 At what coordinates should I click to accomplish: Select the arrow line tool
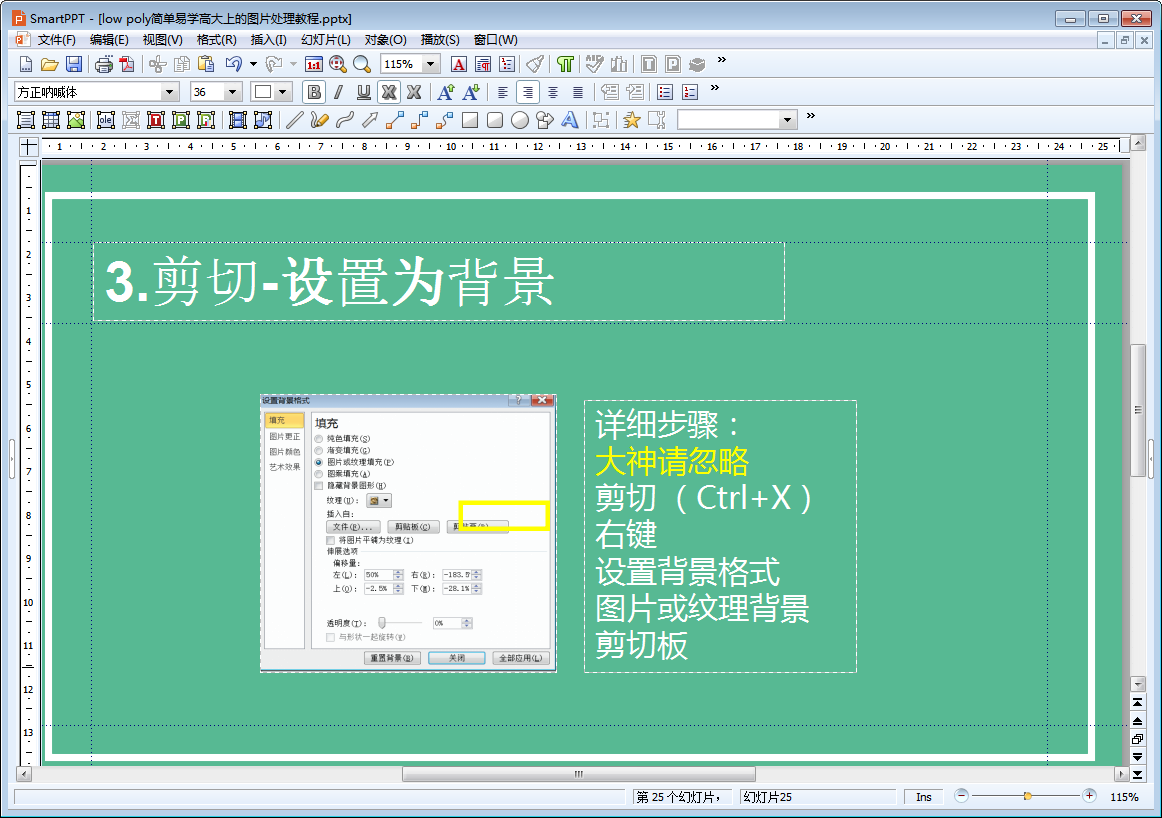click(370, 119)
